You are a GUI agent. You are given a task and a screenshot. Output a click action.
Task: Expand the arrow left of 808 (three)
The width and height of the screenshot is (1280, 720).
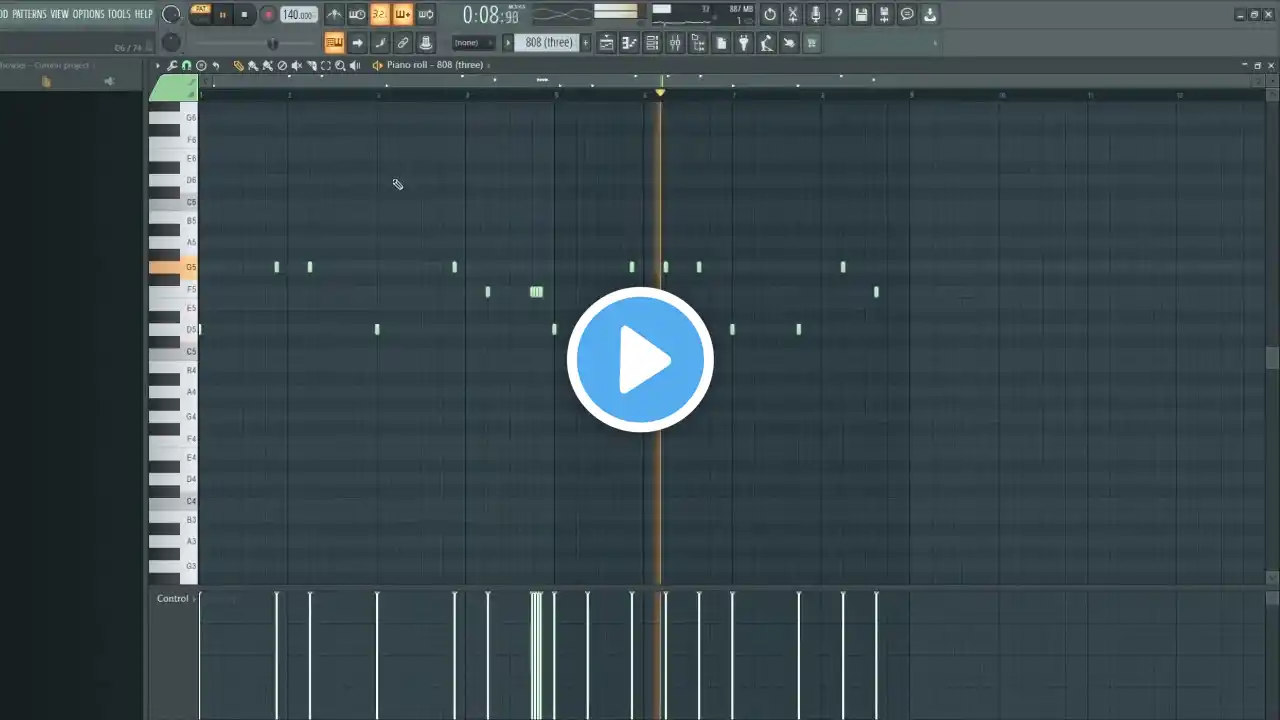[508, 43]
